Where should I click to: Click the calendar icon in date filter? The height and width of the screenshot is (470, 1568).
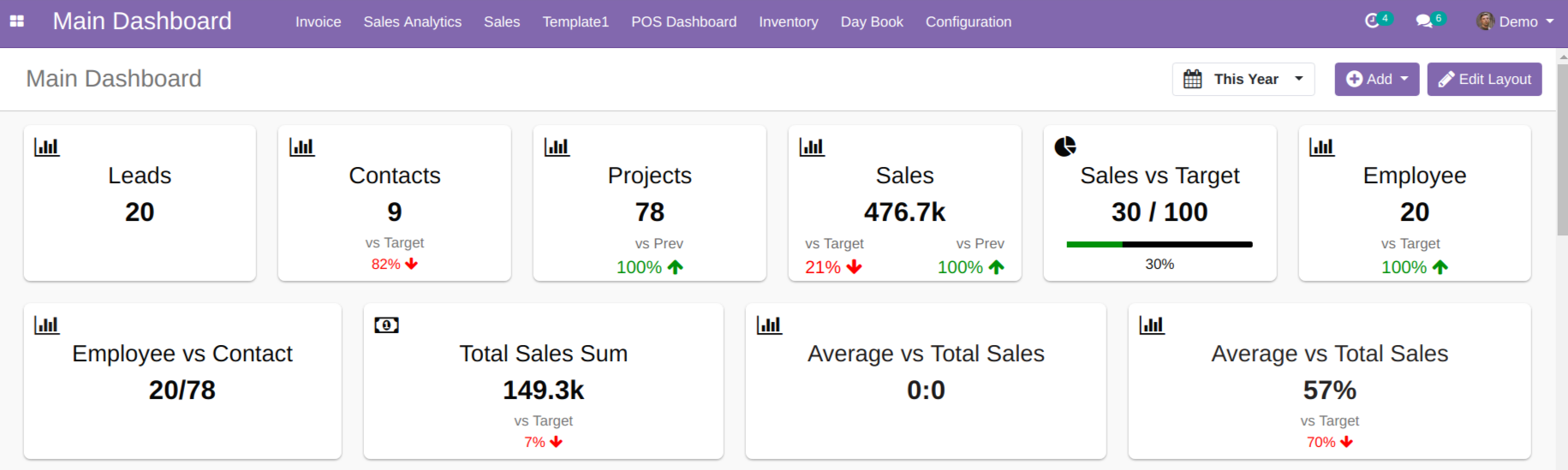tap(1192, 80)
